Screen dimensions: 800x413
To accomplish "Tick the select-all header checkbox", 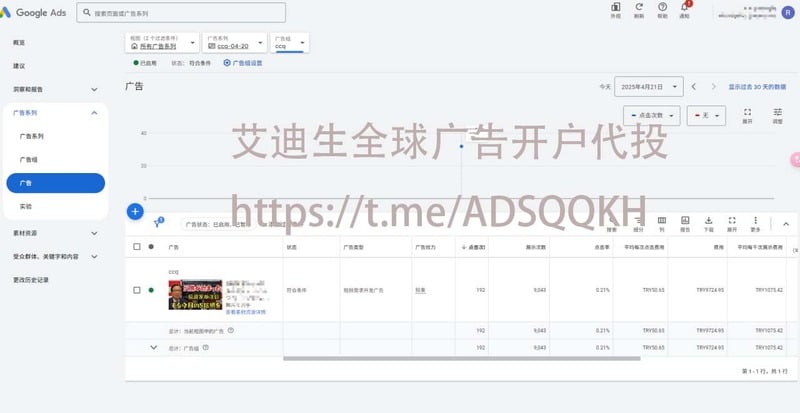I will pyautogui.click(x=137, y=247).
